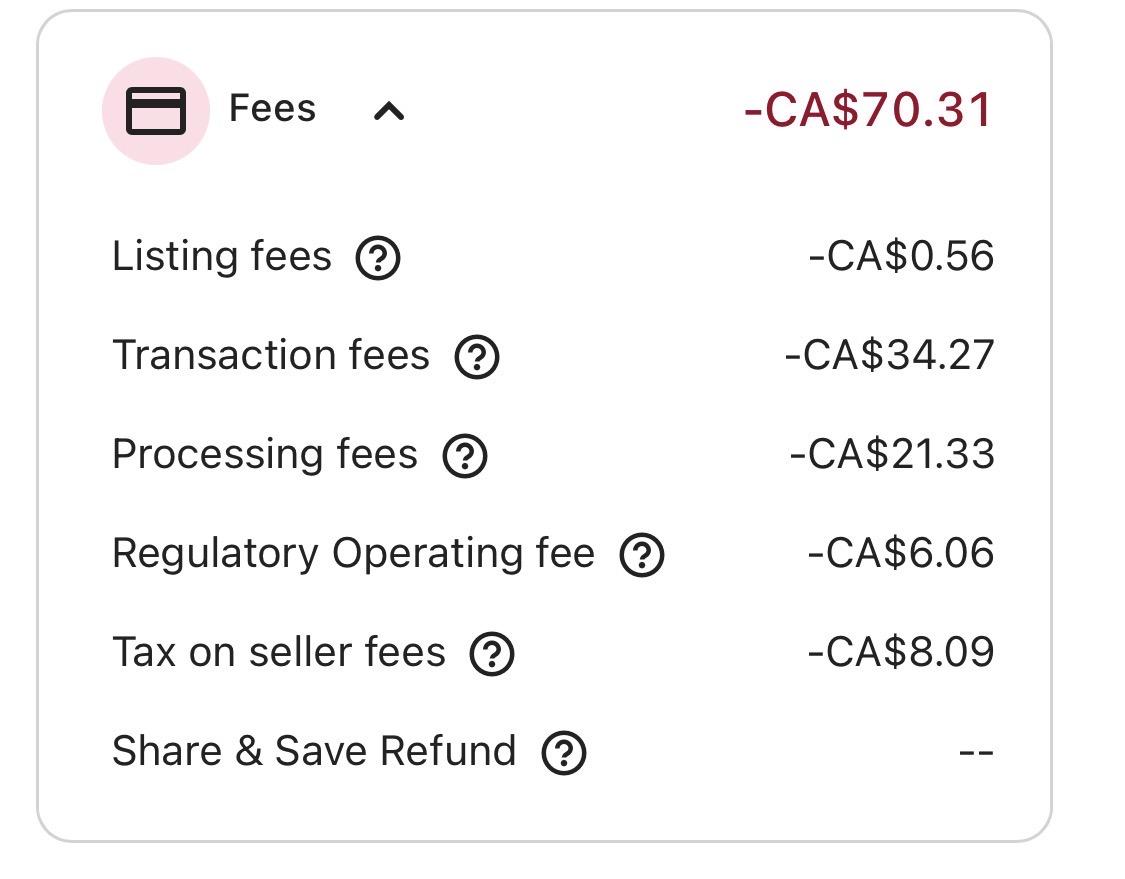The height and width of the screenshot is (879, 1125).
Task: Click help icon for Tax on seller fees
Action: click(x=492, y=654)
